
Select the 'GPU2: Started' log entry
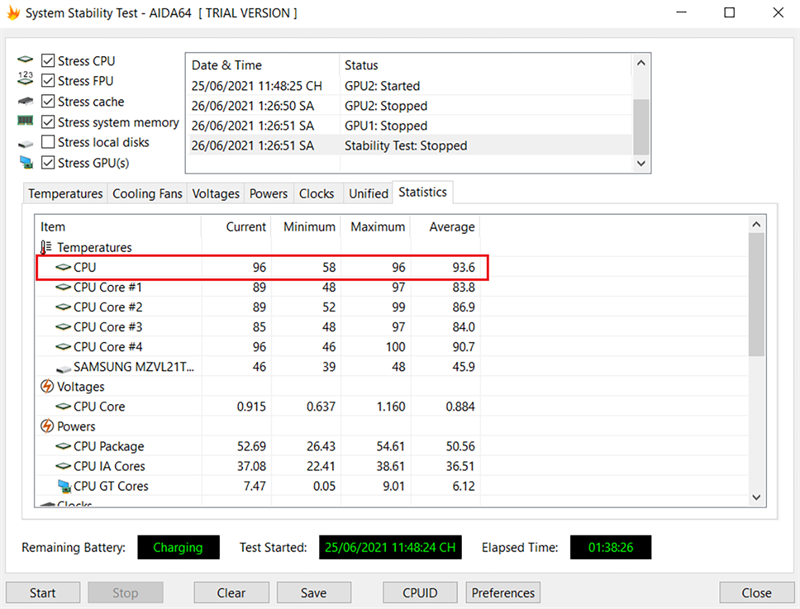click(x=410, y=86)
